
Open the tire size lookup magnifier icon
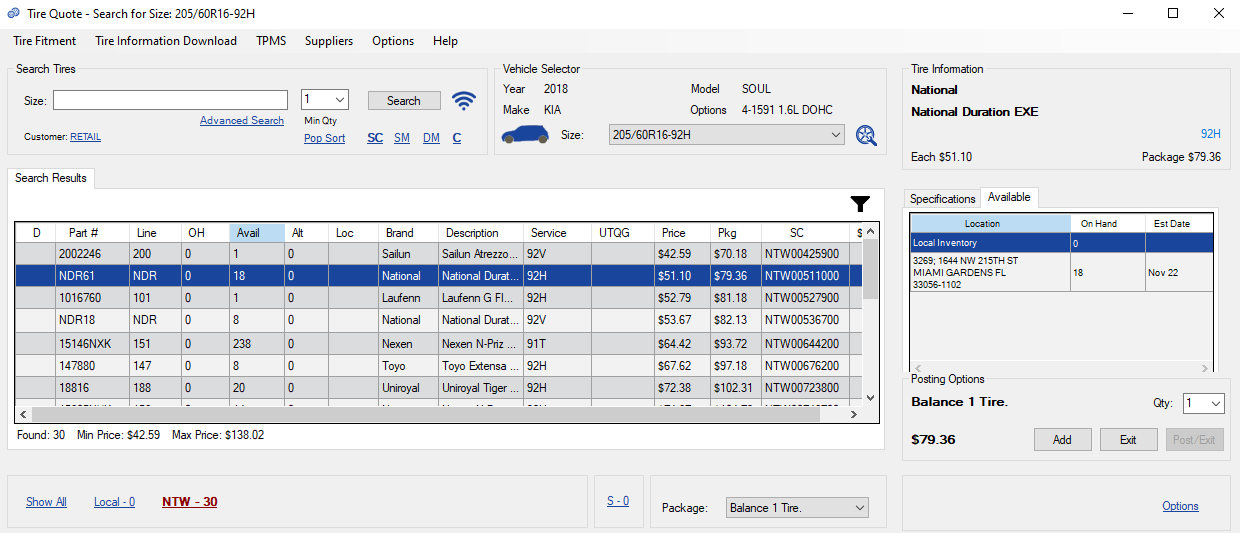click(866, 135)
